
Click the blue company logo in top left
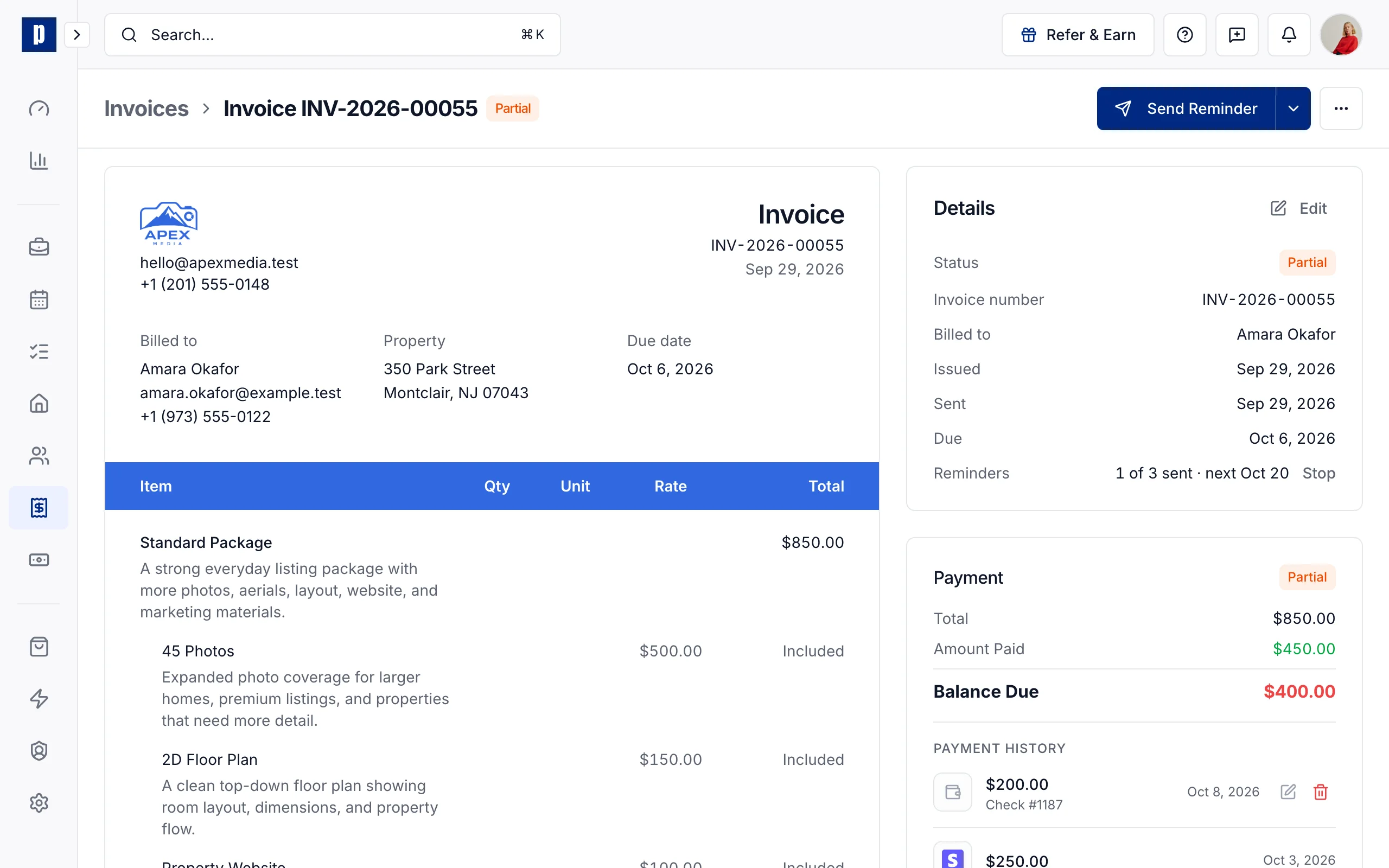[39, 34]
